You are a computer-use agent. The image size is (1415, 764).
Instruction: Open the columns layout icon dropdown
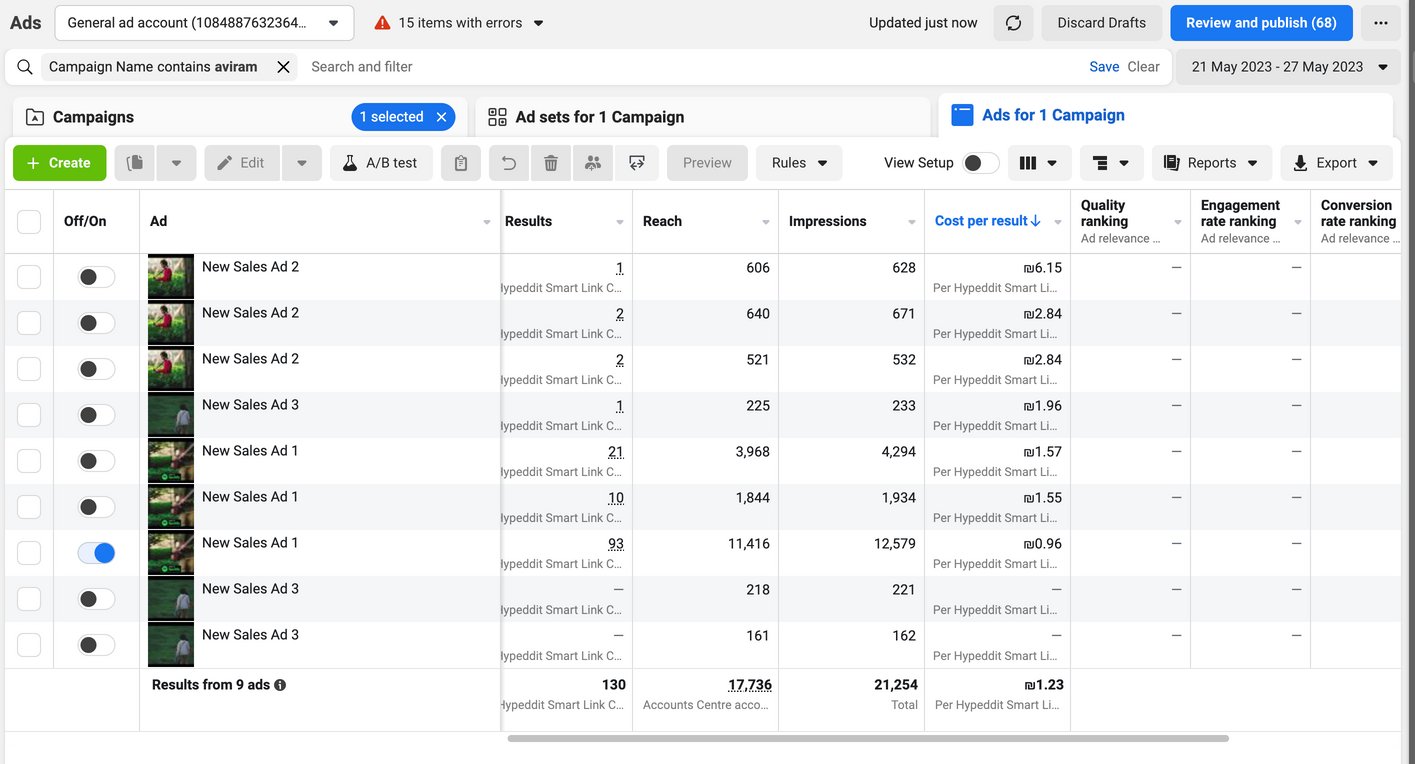pyautogui.click(x=1039, y=163)
